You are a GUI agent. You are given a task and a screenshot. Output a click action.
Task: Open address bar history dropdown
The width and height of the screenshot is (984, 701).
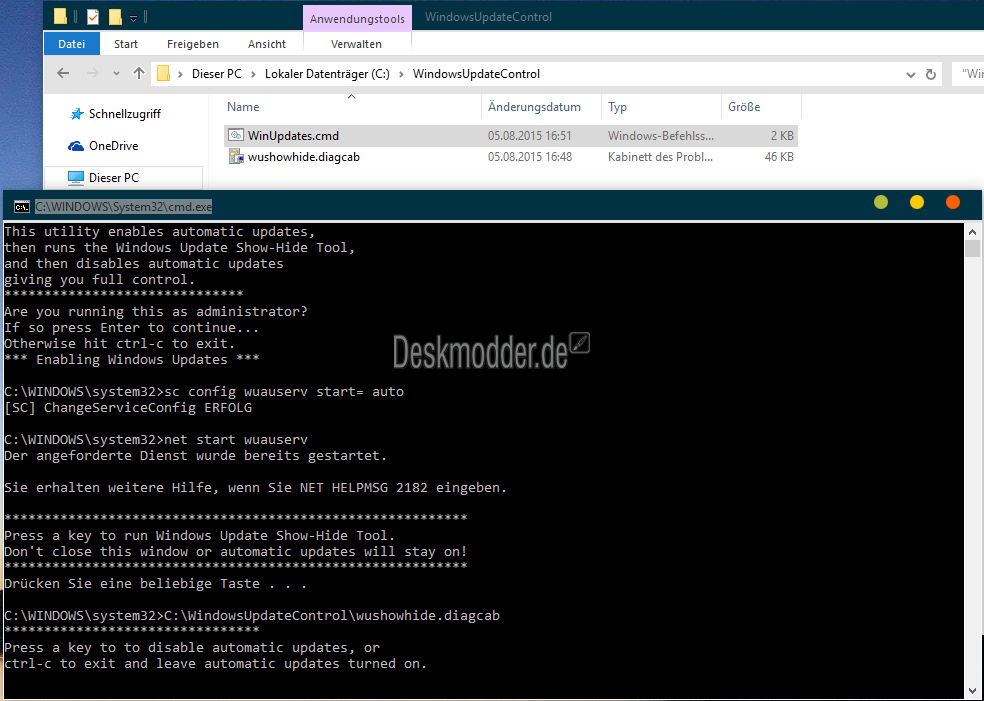(911, 75)
